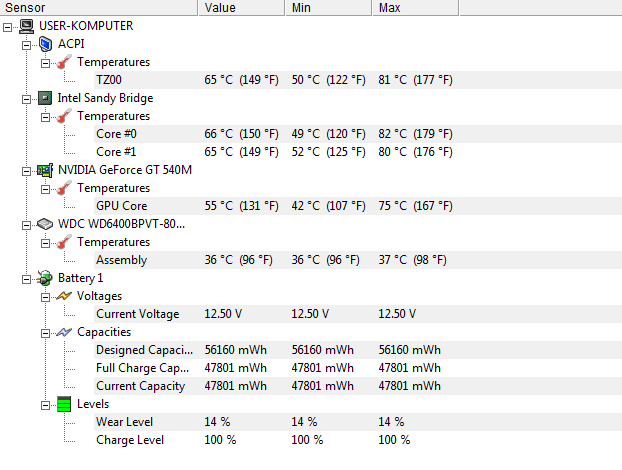
Task: Click Current Voltage value 12.50 V
Action: 223,314
